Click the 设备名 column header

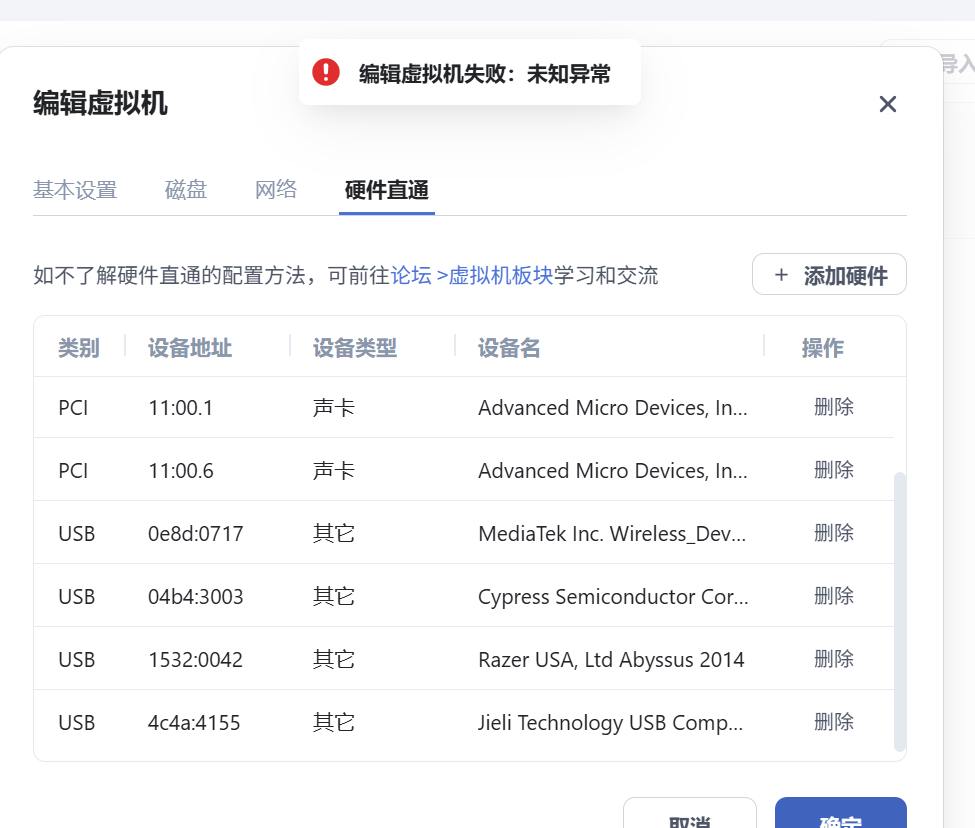[509, 348]
